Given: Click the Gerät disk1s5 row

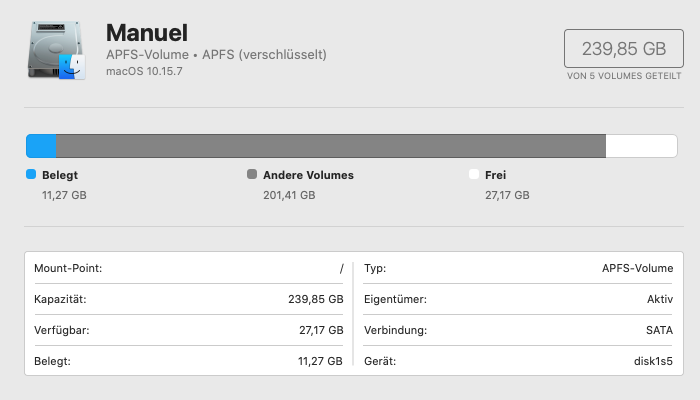Looking at the screenshot, I should pyautogui.click(x=518, y=360).
